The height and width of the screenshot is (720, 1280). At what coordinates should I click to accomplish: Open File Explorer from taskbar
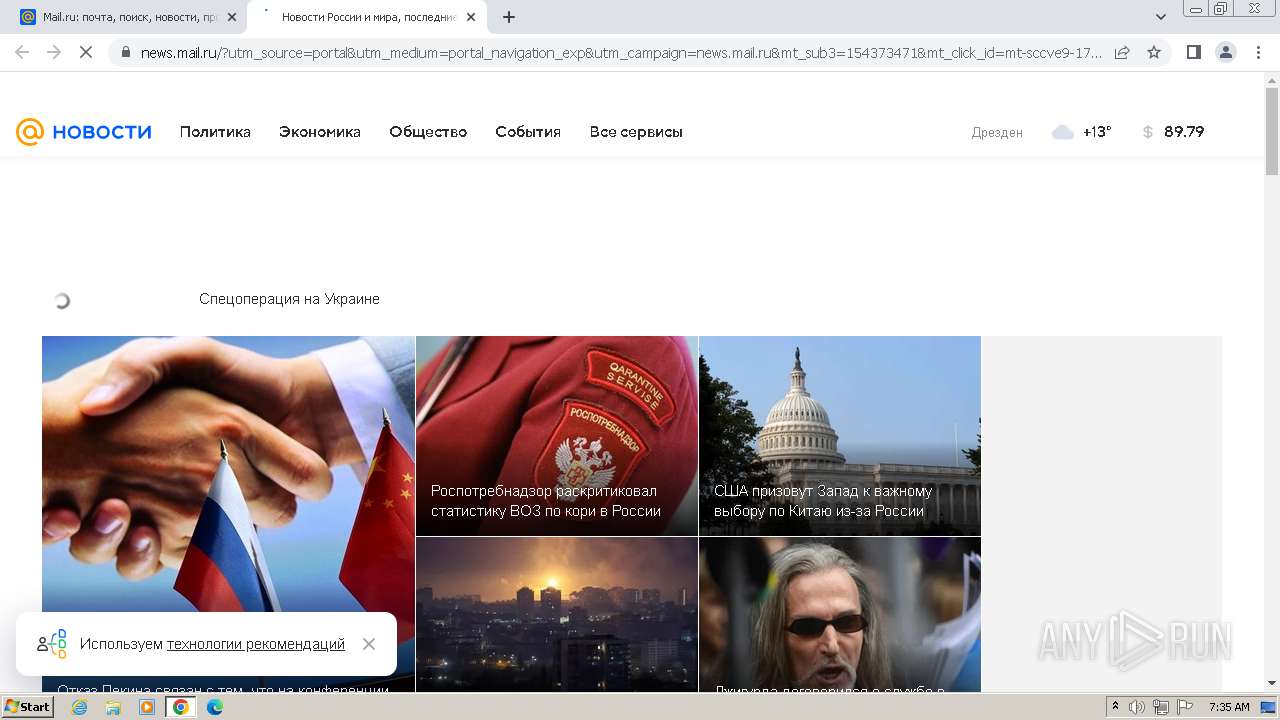pyautogui.click(x=113, y=707)
